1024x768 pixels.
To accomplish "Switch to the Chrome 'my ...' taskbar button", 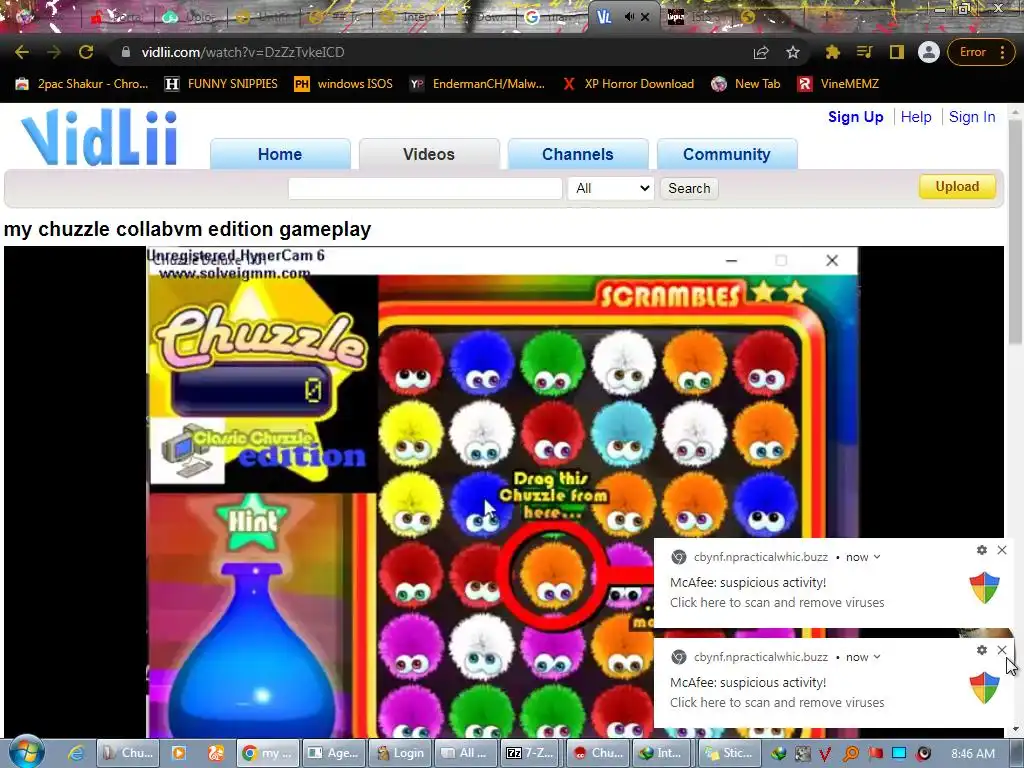I will 268,753.
